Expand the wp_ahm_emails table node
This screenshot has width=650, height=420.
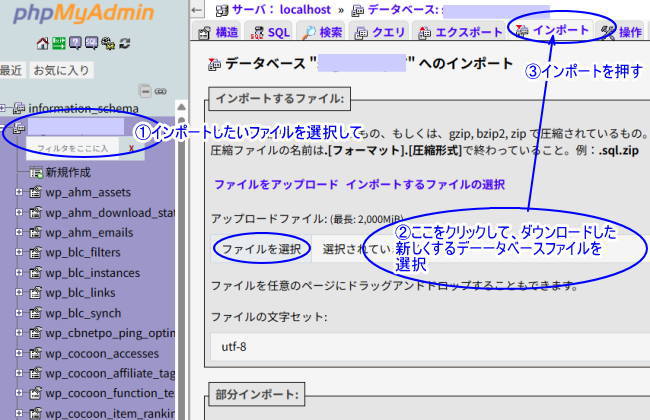[x=19, y=232]
